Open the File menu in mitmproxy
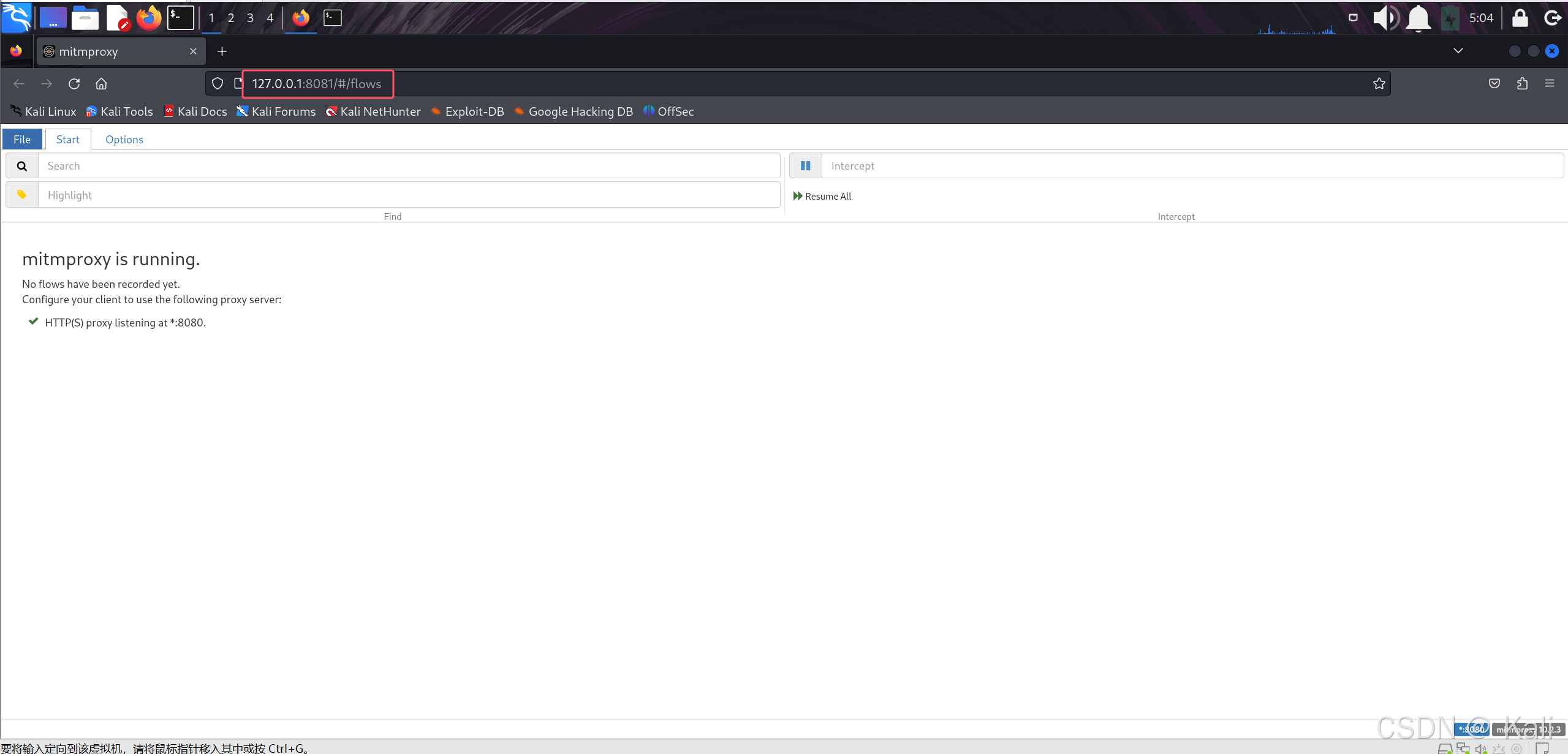1568x754 pixels. tap(22, 139)
